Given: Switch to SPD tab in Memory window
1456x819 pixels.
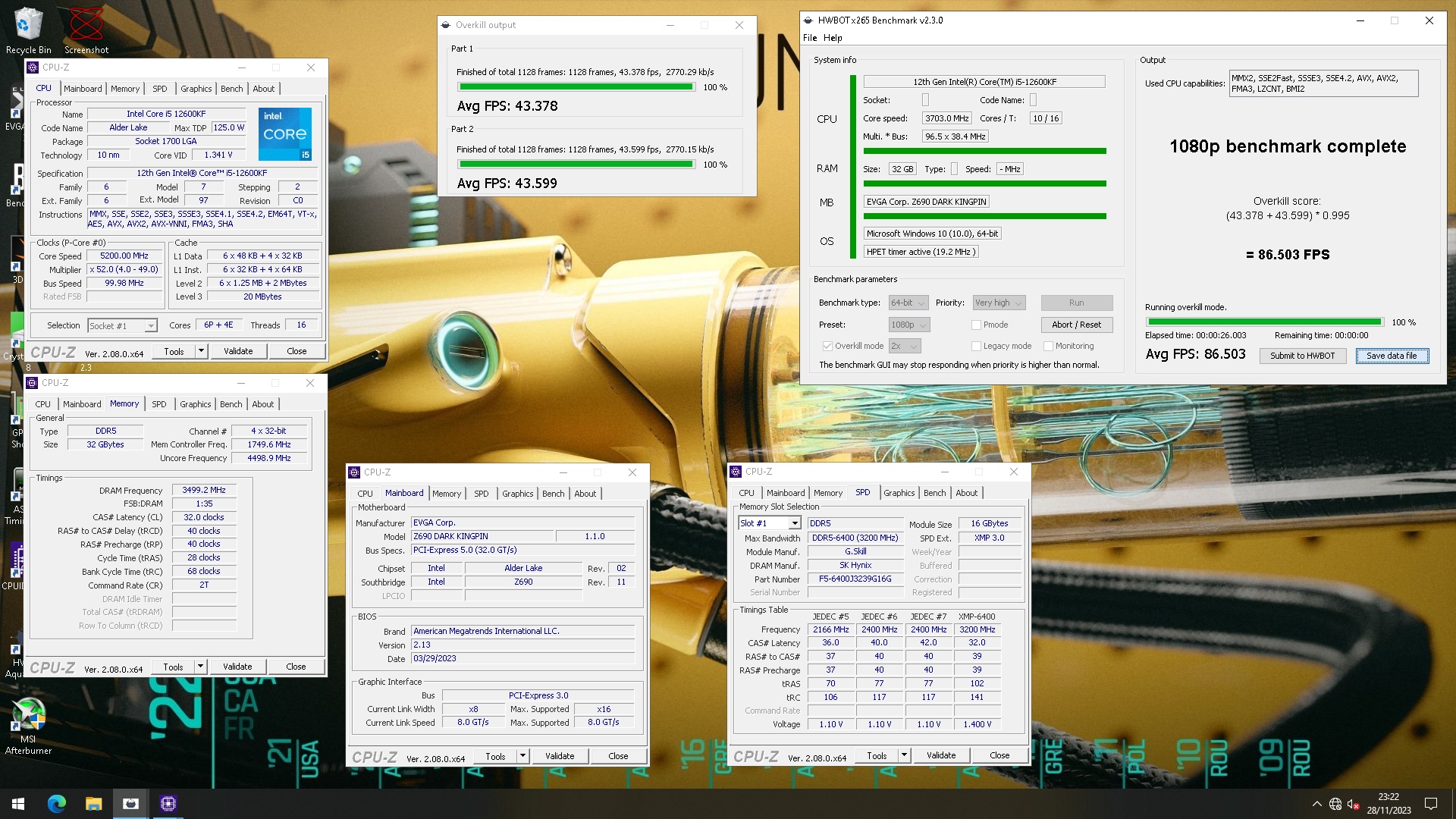Looking at the screenshot, I should (158, 404).
